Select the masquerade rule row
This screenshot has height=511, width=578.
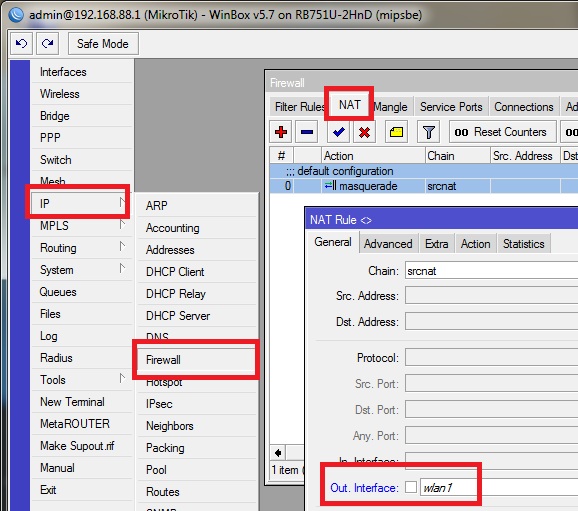424,186
